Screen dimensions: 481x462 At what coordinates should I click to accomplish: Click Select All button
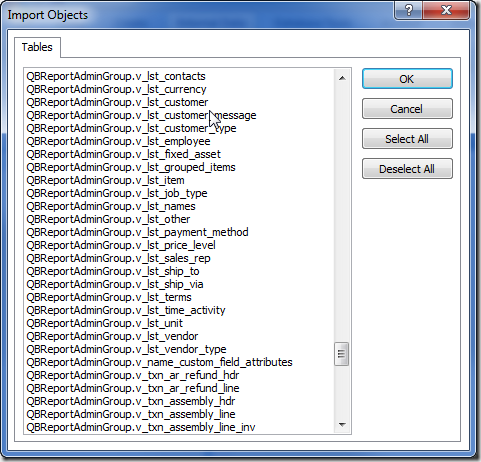click(x=407, y=139)
